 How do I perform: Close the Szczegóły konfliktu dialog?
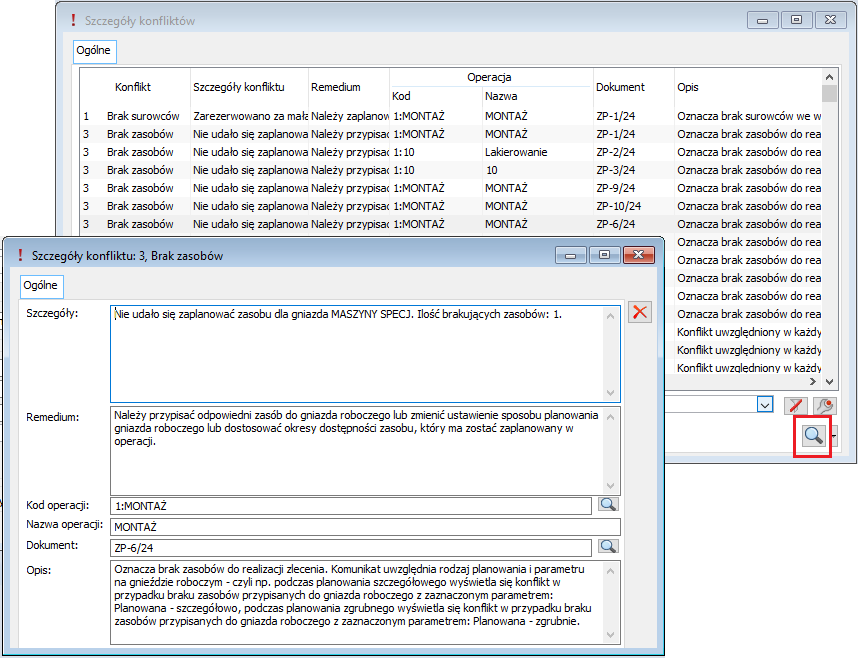(x=638, y=255)
